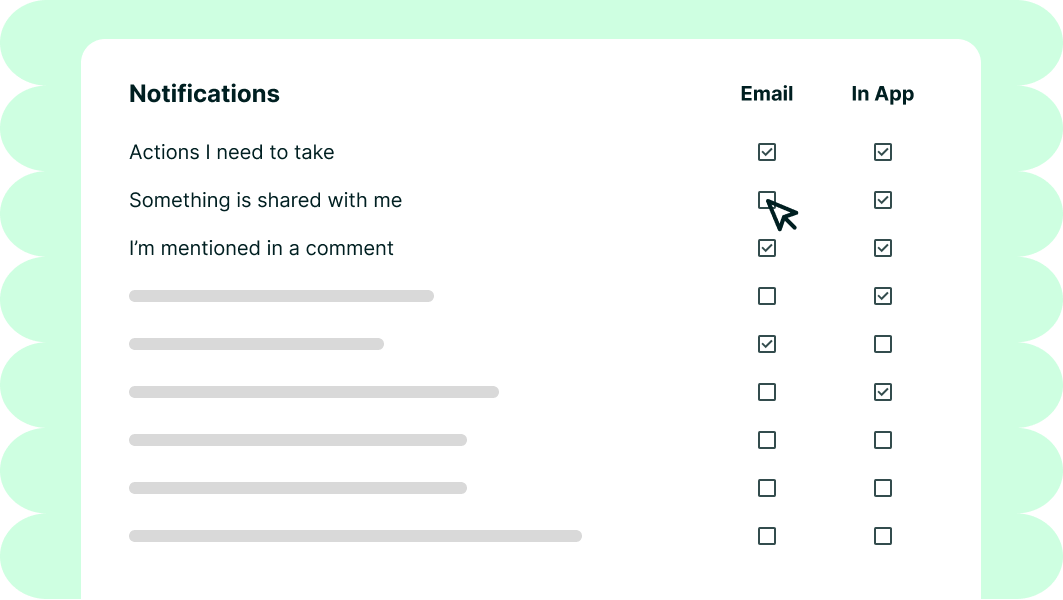This screenshot has width=1063, height=600.
Task: Enable Email for the seventh row
Action: point(767,440)
